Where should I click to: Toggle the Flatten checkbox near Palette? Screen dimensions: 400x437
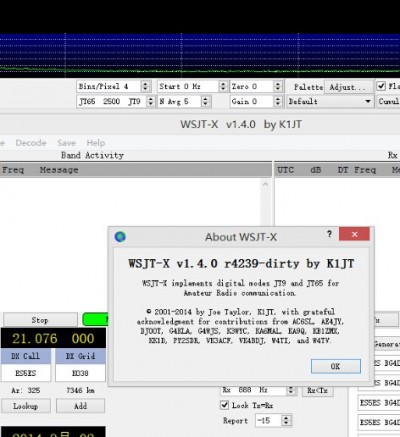(381, 86)
